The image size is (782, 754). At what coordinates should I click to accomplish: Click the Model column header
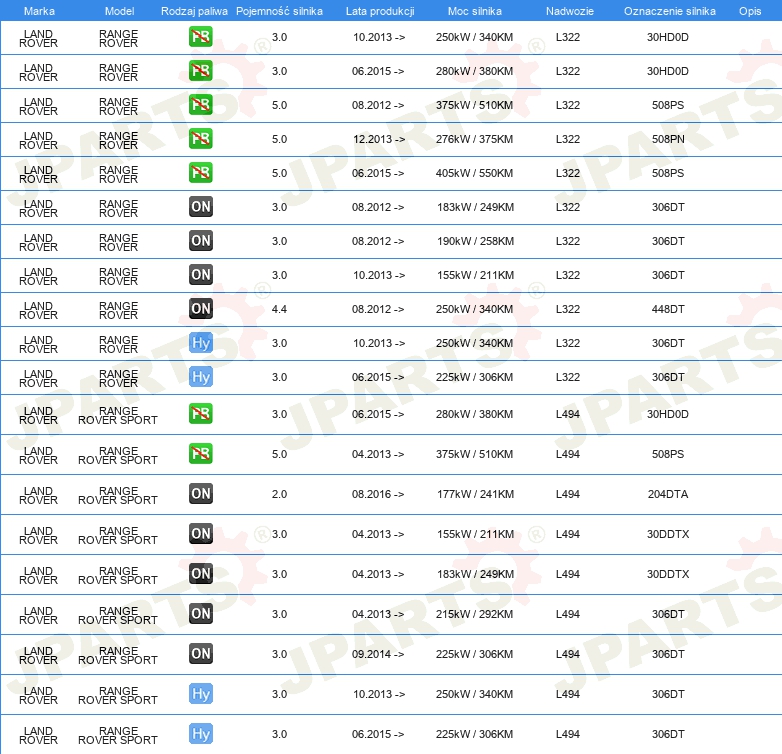tap(119, 11)
